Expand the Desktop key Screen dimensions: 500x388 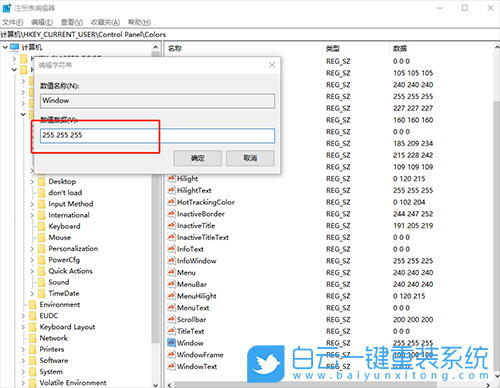[32, 182]
